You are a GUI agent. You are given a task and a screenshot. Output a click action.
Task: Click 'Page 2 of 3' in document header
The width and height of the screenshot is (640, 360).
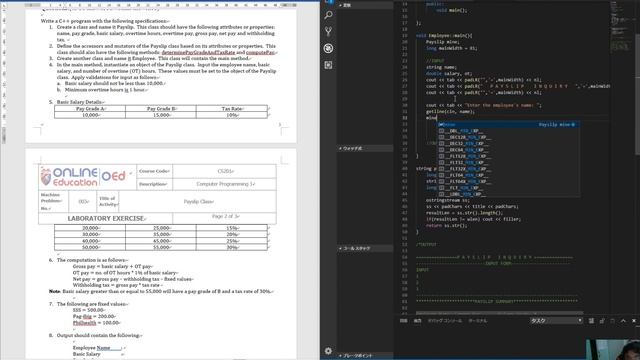tap(225, 216)
